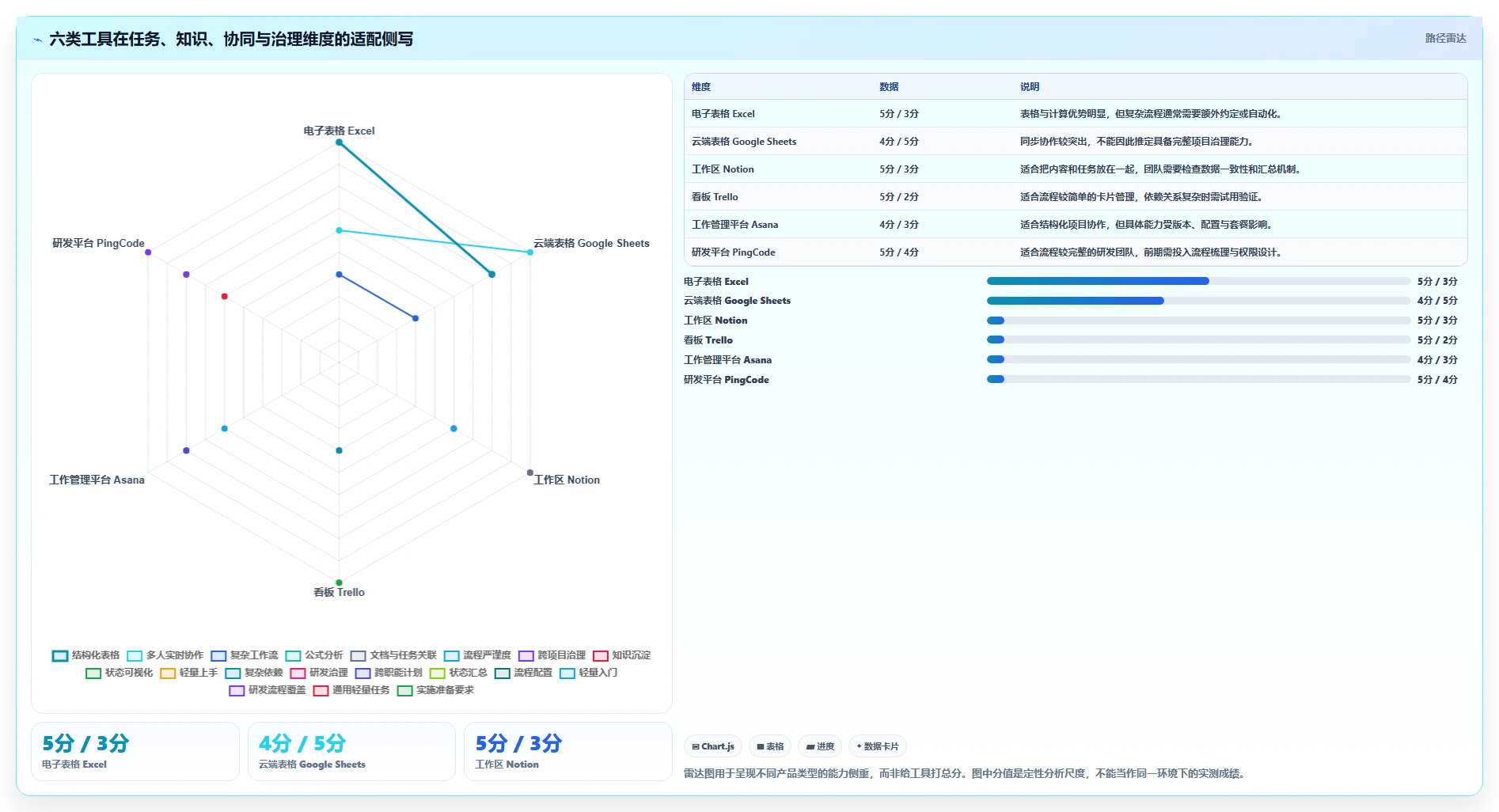Toggle the 多人实时协作 legend series
This screenshot has width=1499, height=812.
tap(165, 655)
